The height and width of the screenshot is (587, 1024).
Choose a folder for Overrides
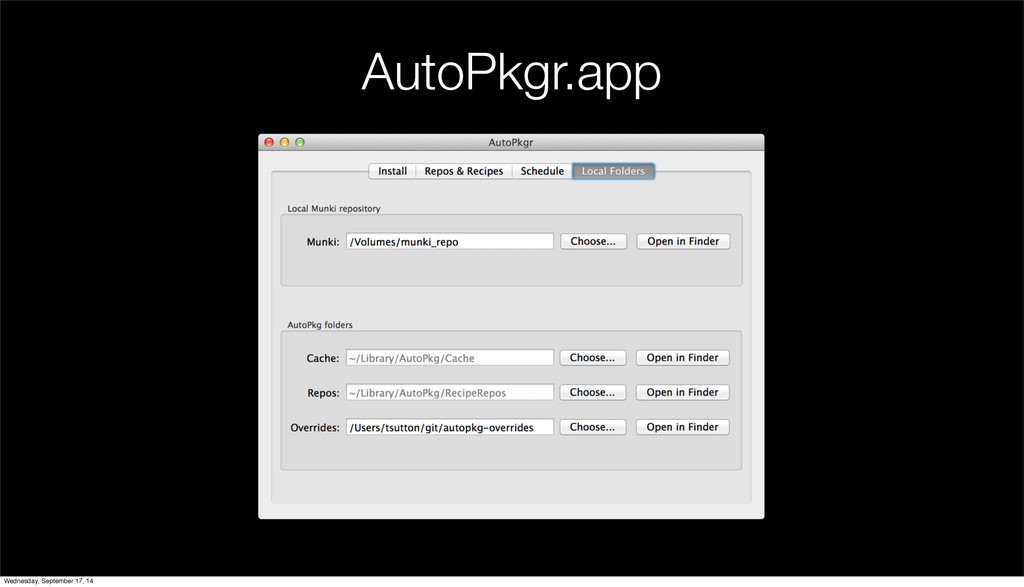(592, 427)
